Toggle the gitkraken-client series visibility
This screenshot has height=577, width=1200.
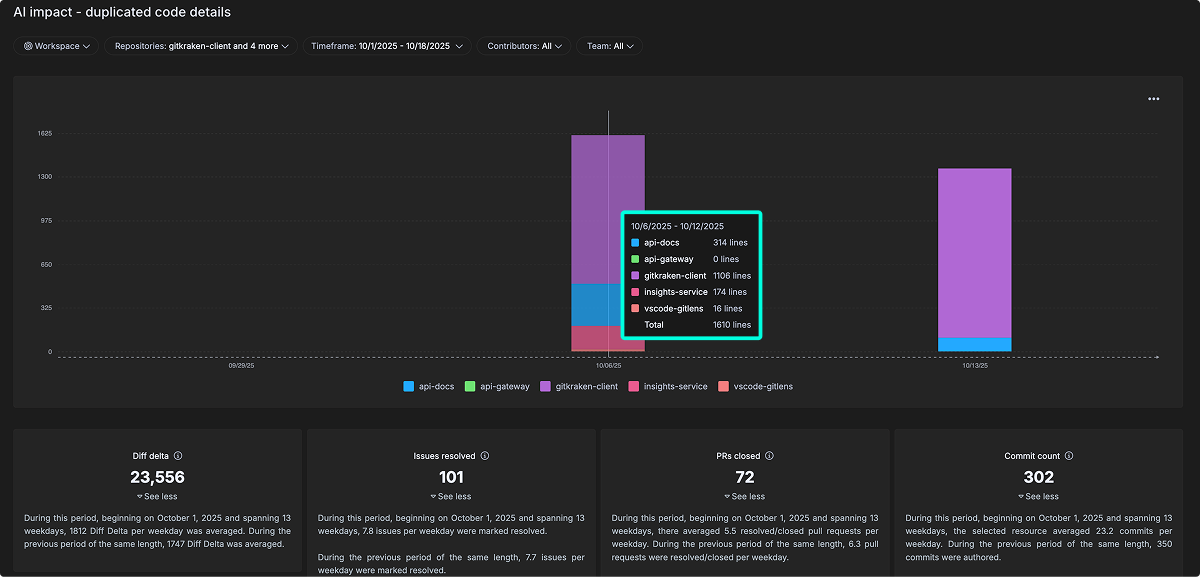(578, 386)
